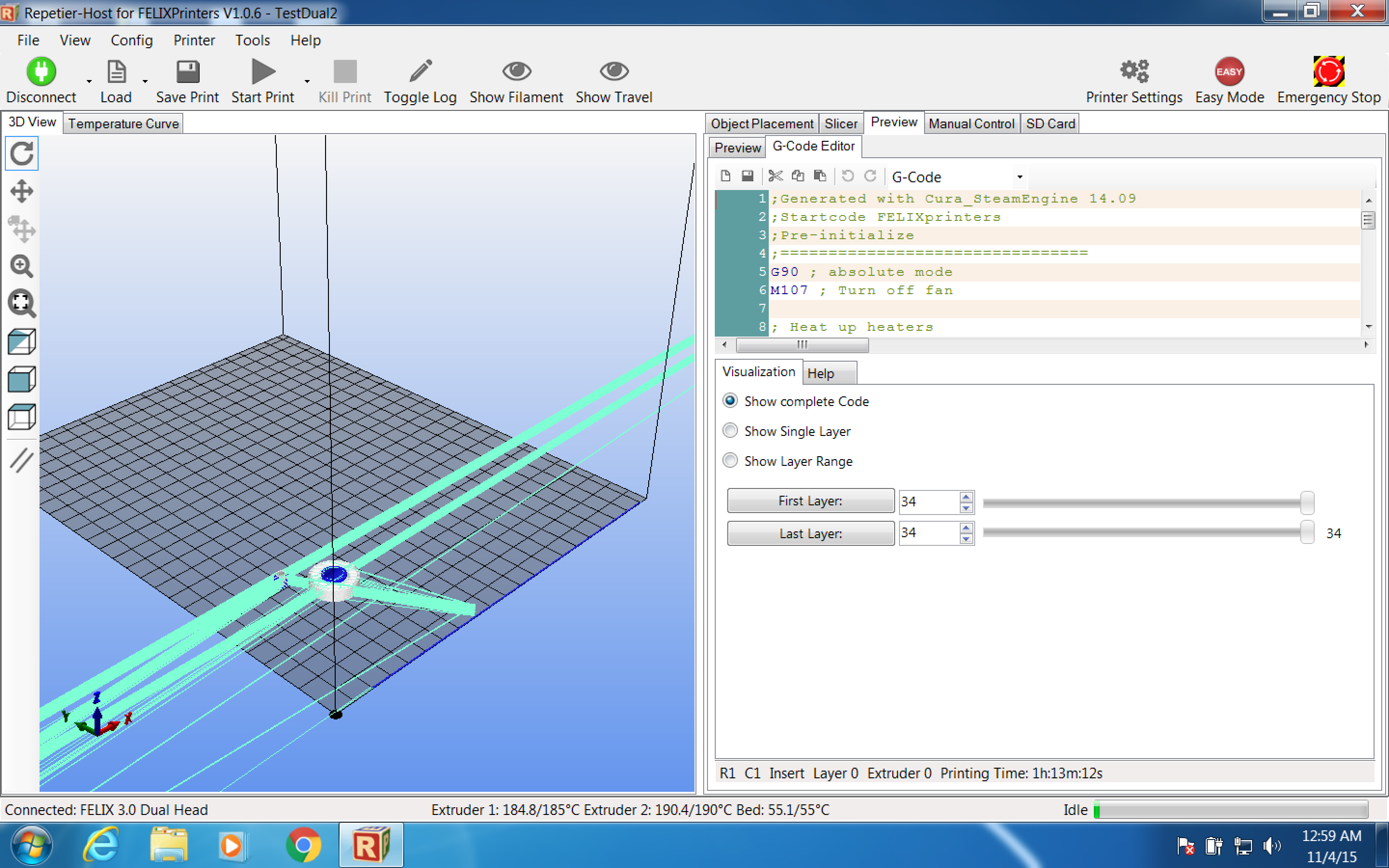The image size is (1389, 868).
Task: Open the Config menu
Action: (x=132, y=40)
